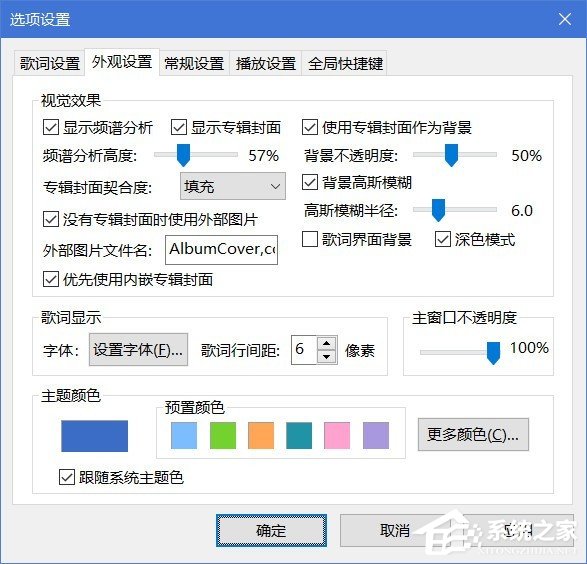Click the current theme color swatch
The width and height of the screenshot is (587, 564).
(94, 436)
